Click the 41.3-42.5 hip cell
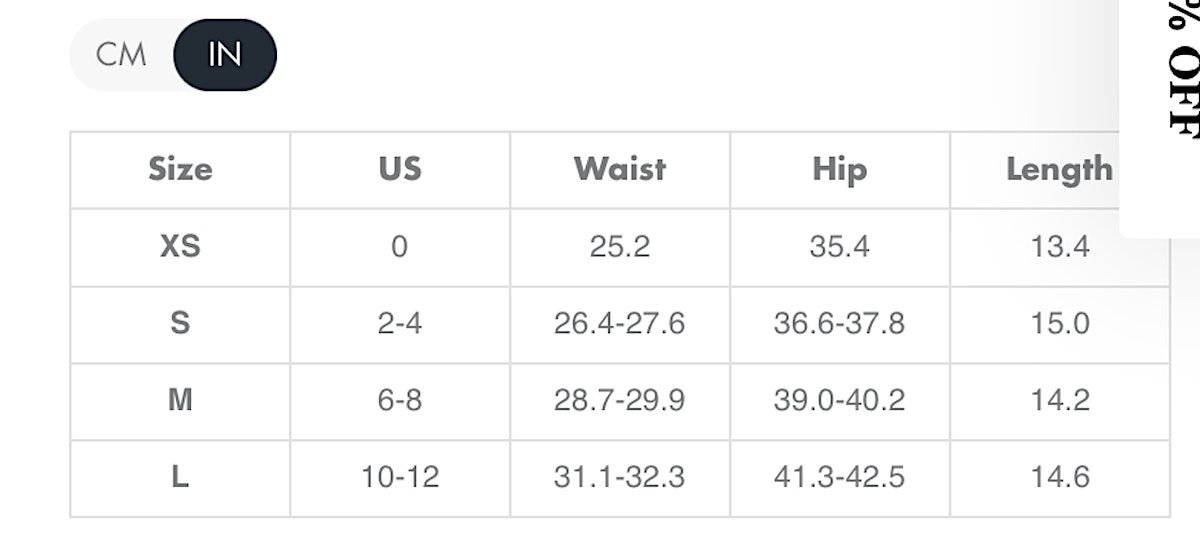 pyautogui.click(x=840, y=478)
